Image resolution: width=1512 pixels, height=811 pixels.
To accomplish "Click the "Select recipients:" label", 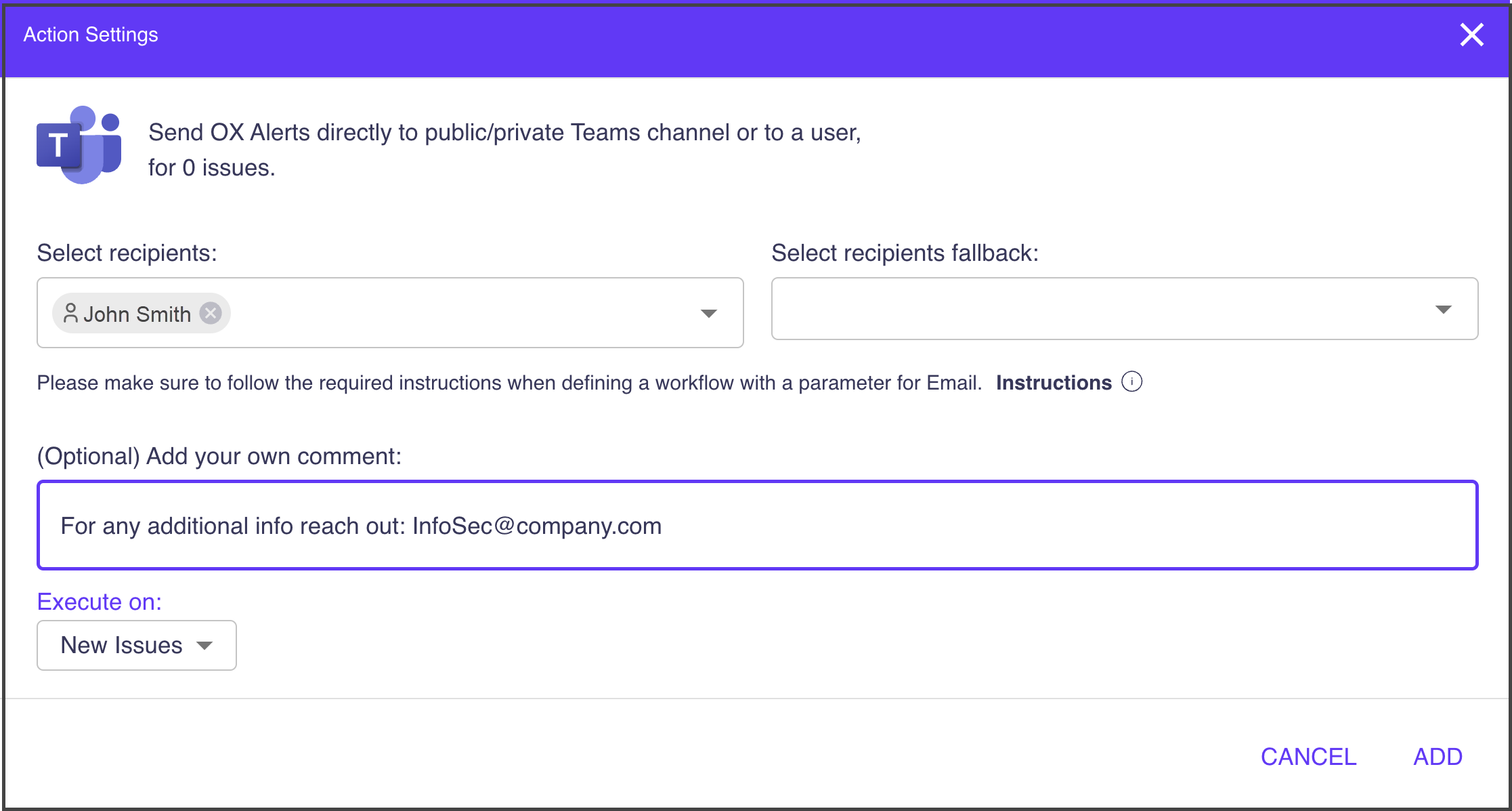I will pos(127,253).
